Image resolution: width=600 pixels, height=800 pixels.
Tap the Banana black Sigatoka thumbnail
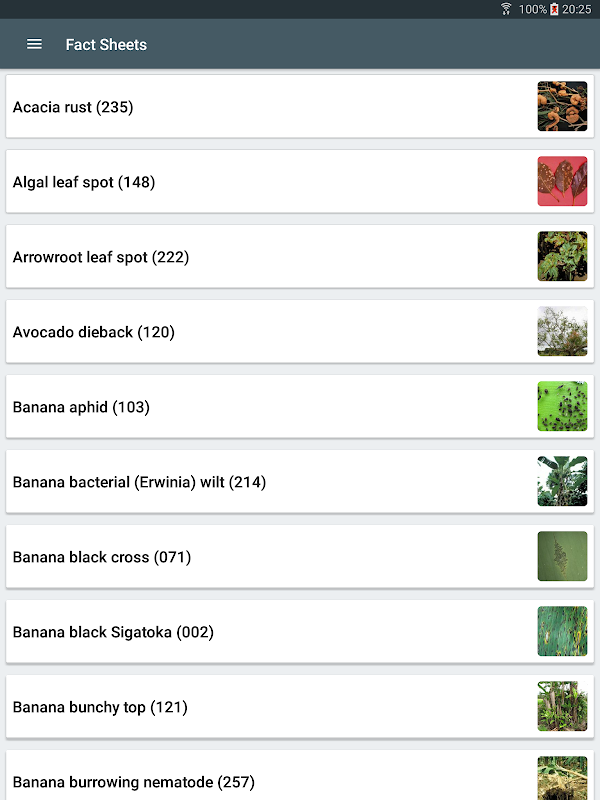(562, 631)
